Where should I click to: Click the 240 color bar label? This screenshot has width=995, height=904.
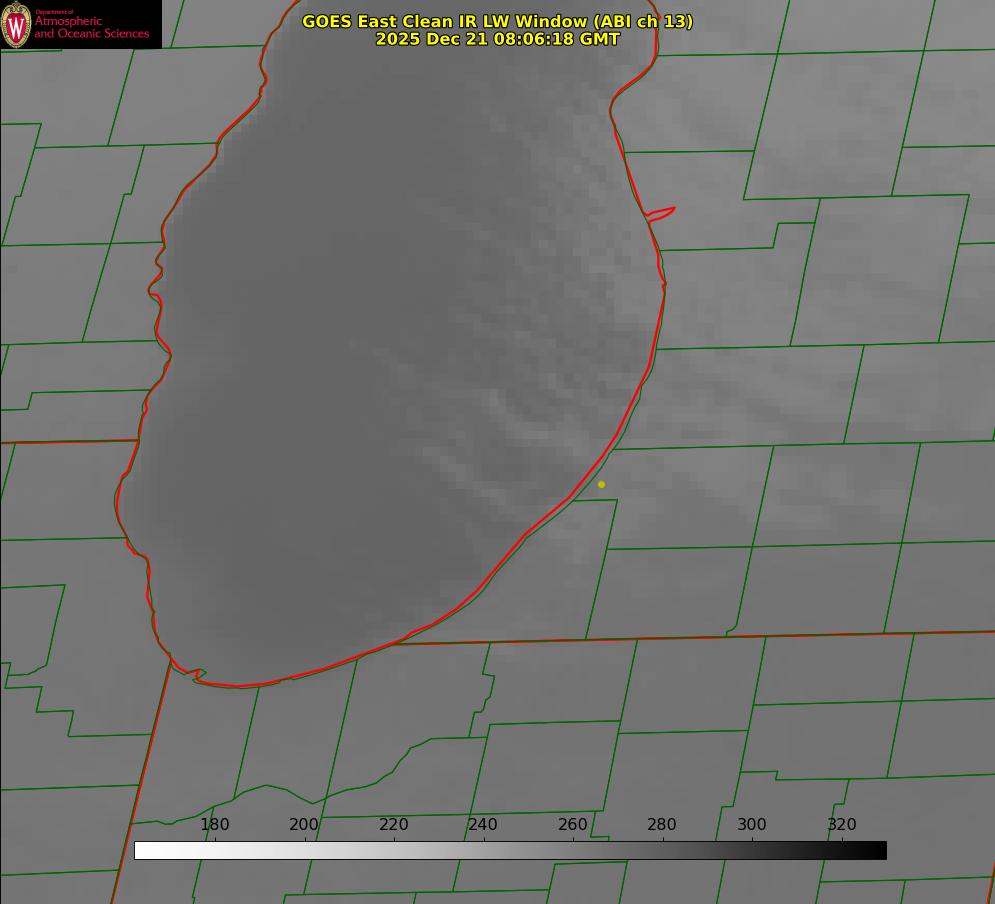(483, 825)
